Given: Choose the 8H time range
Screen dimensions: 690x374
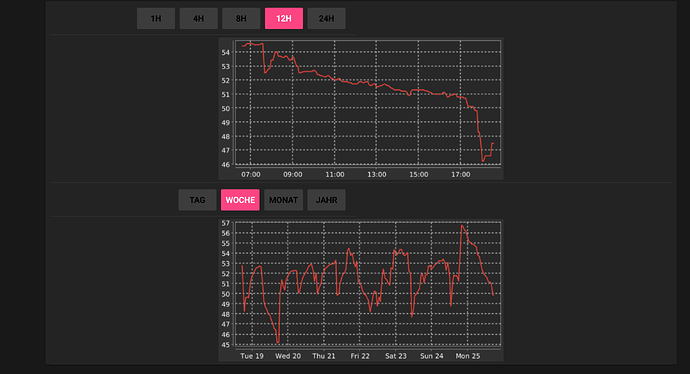Looking at the screenshot, I should point(241,18).
